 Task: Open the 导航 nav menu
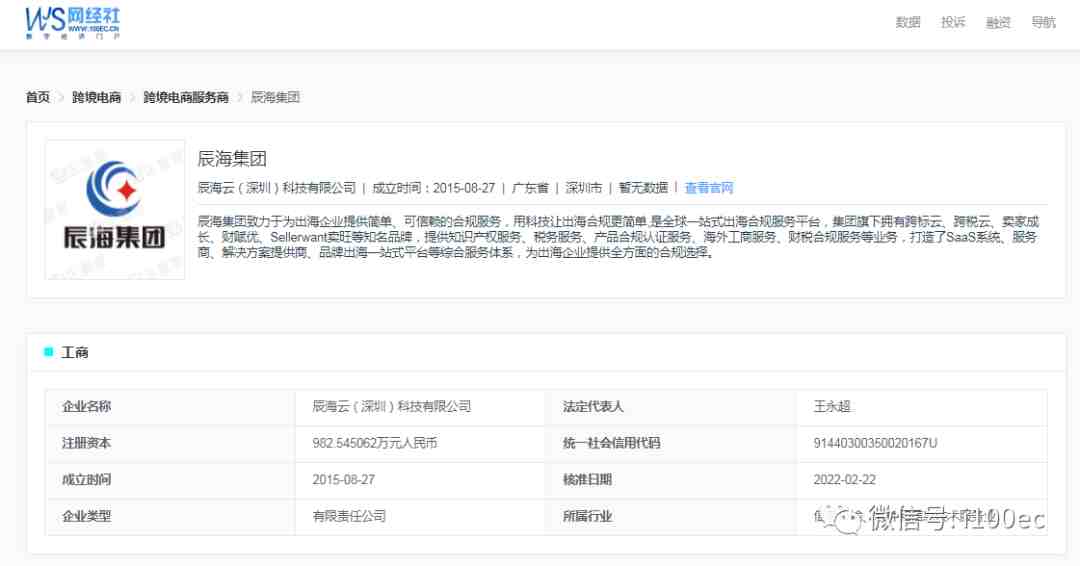pyautogui.click(x=1043, y=22)
